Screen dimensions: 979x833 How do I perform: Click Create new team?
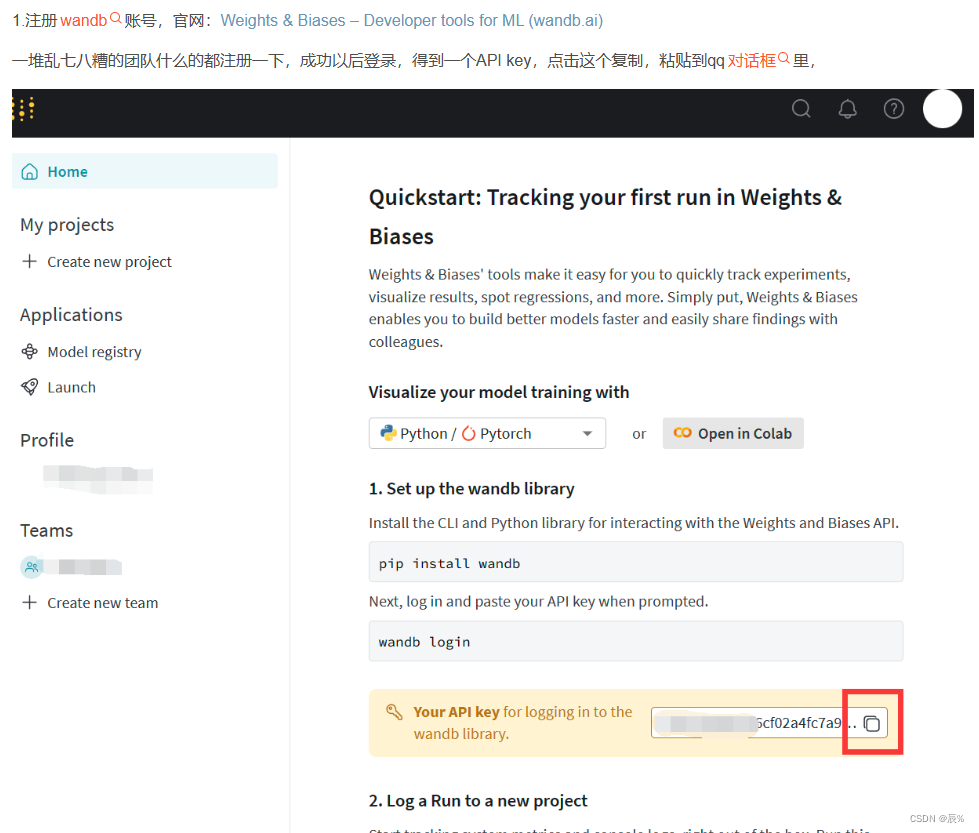pyautogui.click(x=102, y=603)
